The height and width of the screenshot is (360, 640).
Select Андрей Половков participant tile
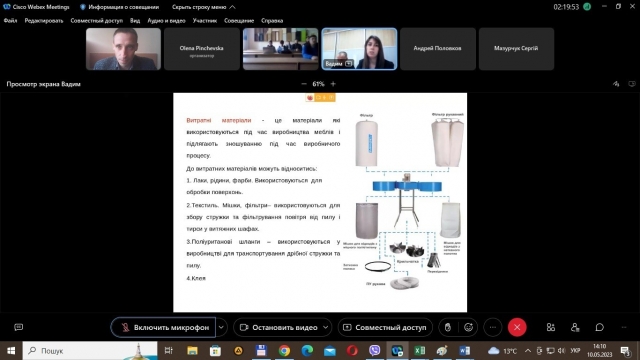tap(438, 49)
